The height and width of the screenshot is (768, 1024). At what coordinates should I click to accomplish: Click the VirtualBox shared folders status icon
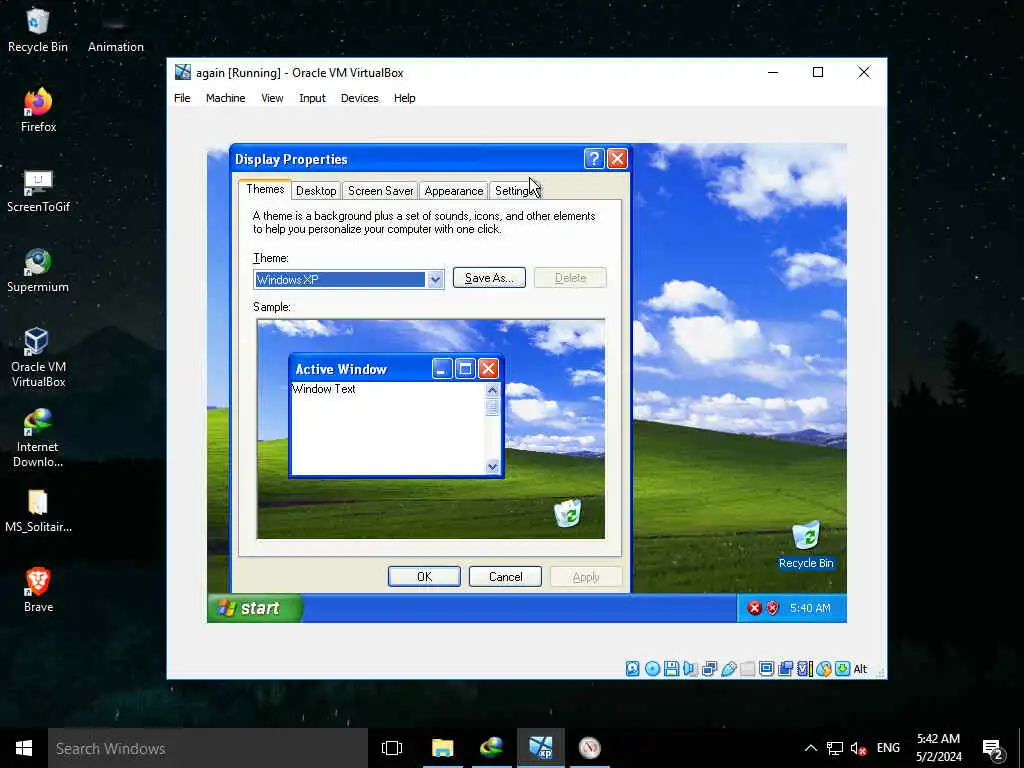(x=748, y=669)
